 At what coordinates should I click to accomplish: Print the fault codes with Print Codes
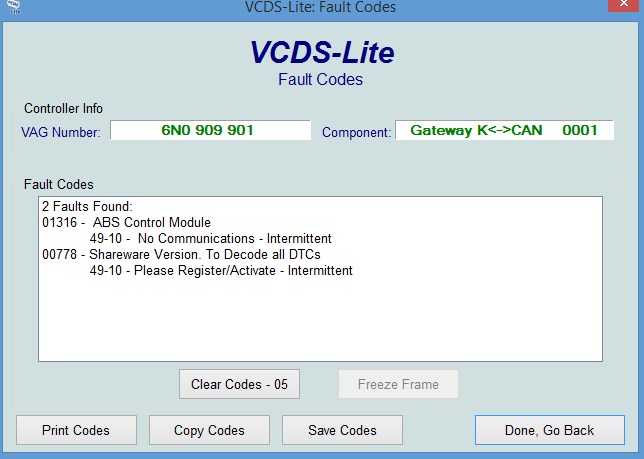pyautogui.click(x=76, y=430)
